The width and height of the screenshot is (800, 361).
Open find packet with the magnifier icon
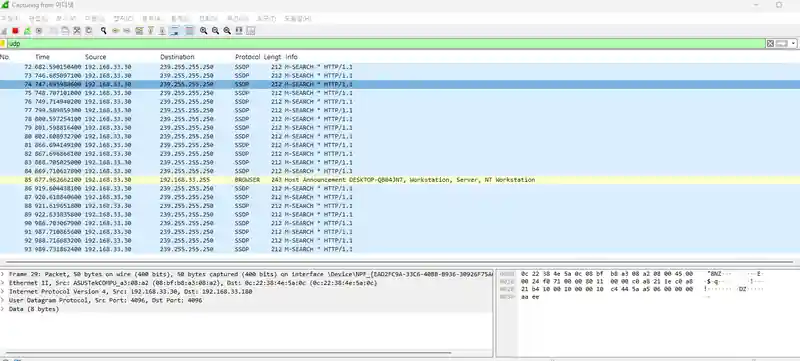click(104, 31)
